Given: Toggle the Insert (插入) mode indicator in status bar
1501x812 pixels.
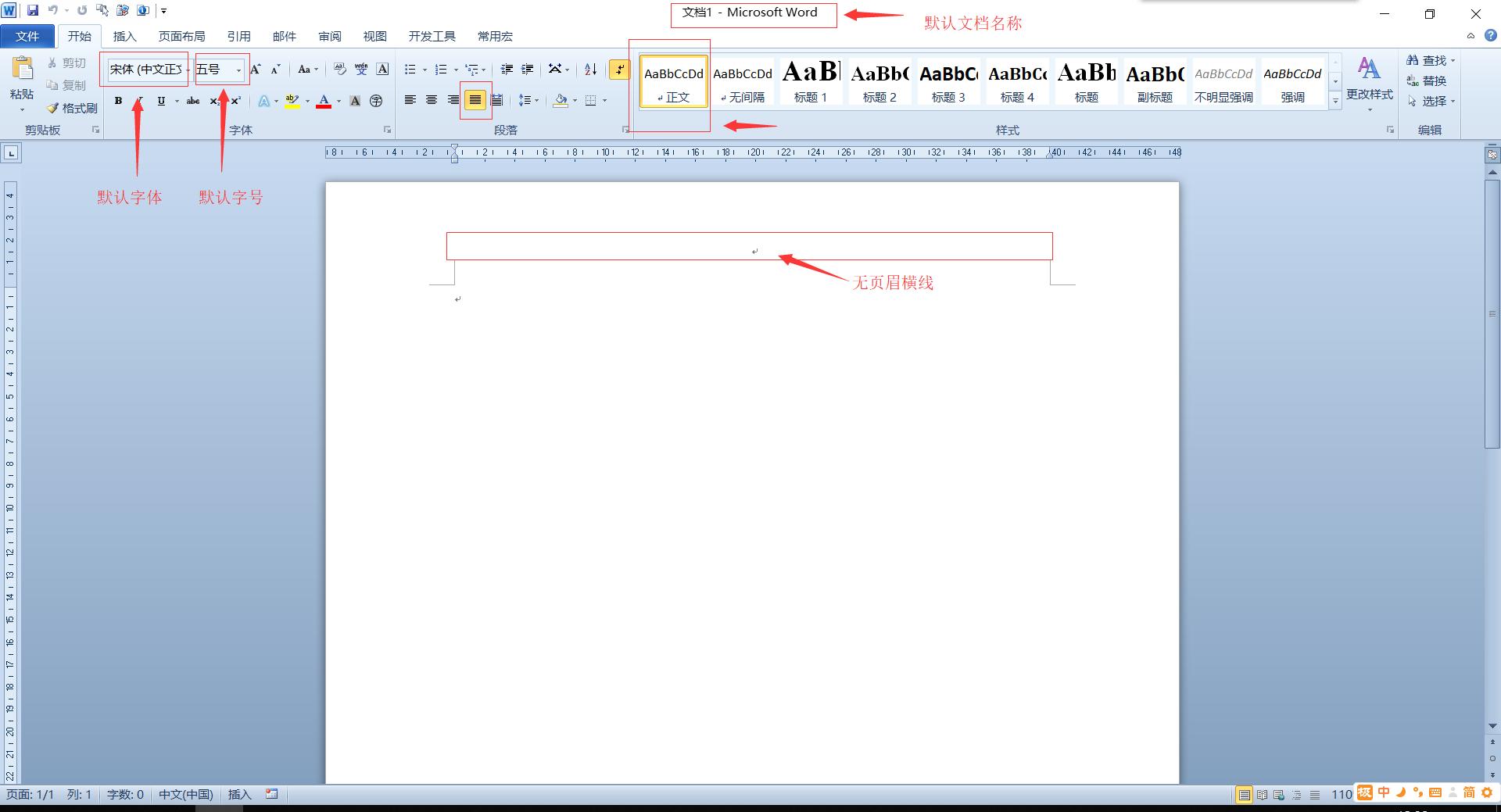Looking at the screenshot, I should tap(240, 795).
